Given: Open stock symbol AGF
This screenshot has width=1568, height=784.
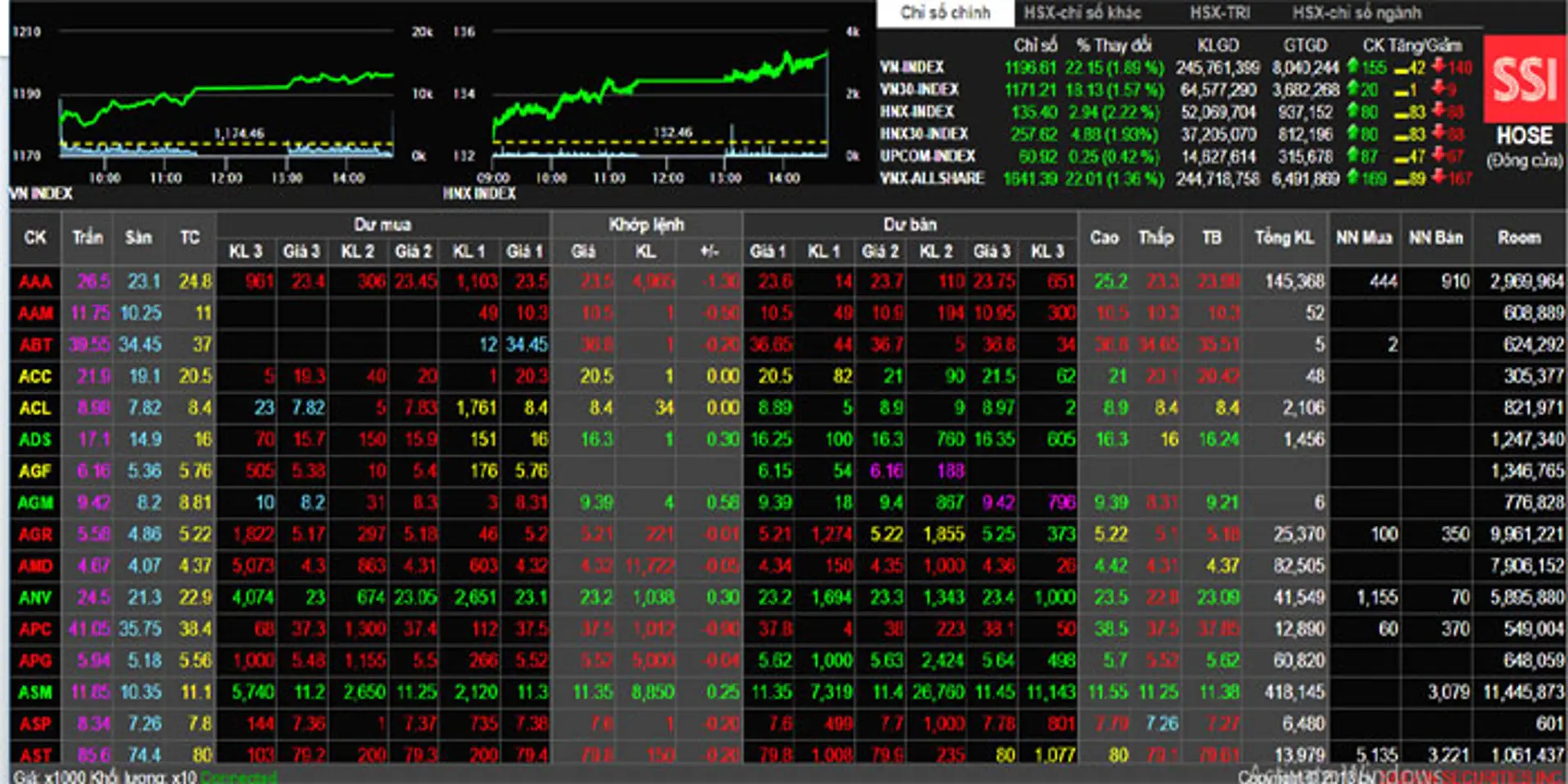Looking at the screenshot, I should [x=35, y=471].
